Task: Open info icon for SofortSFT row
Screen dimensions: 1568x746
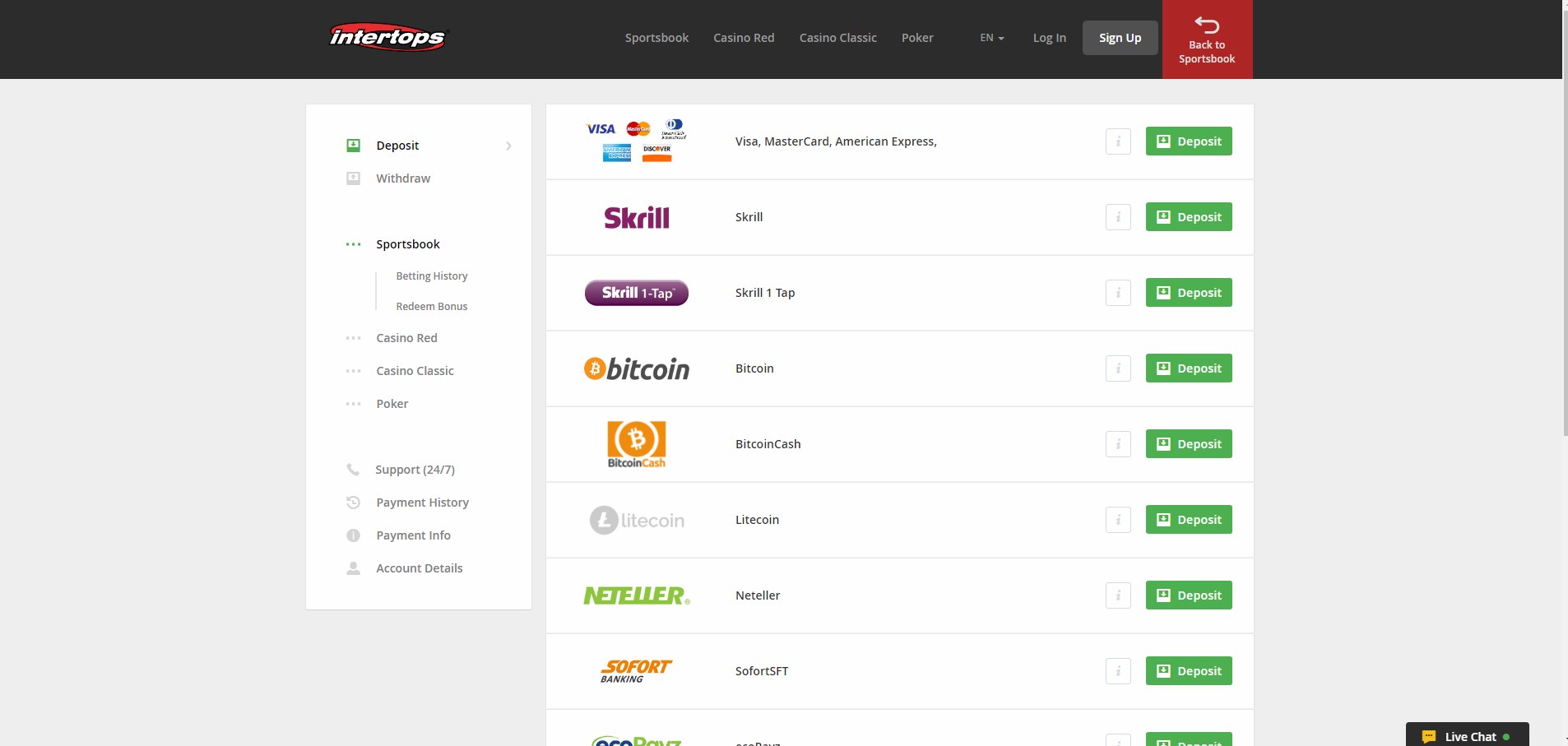Action: click(1118, 671)
